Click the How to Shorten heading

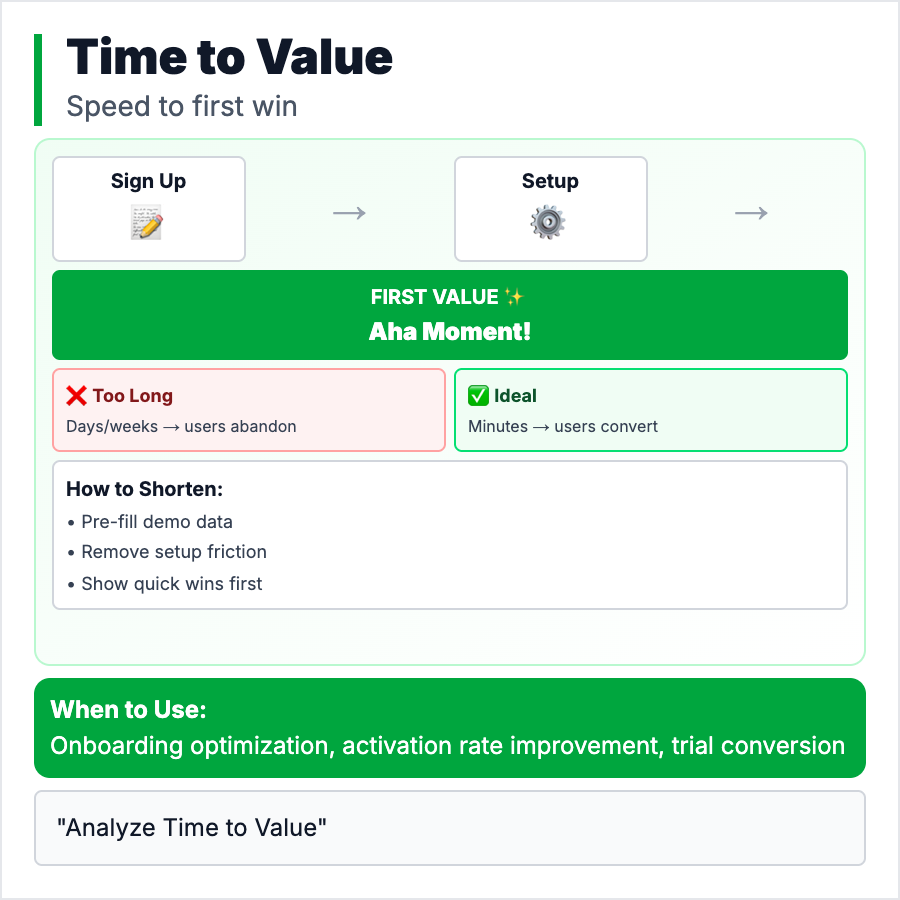[144, 489]
